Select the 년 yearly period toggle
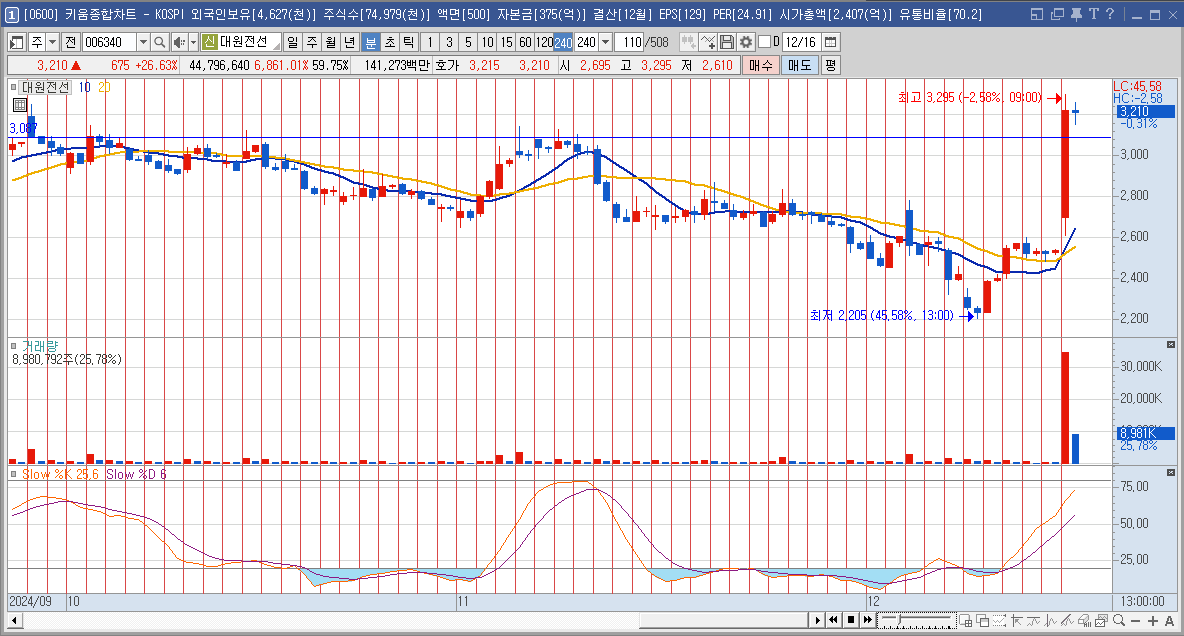 point(350,42)
